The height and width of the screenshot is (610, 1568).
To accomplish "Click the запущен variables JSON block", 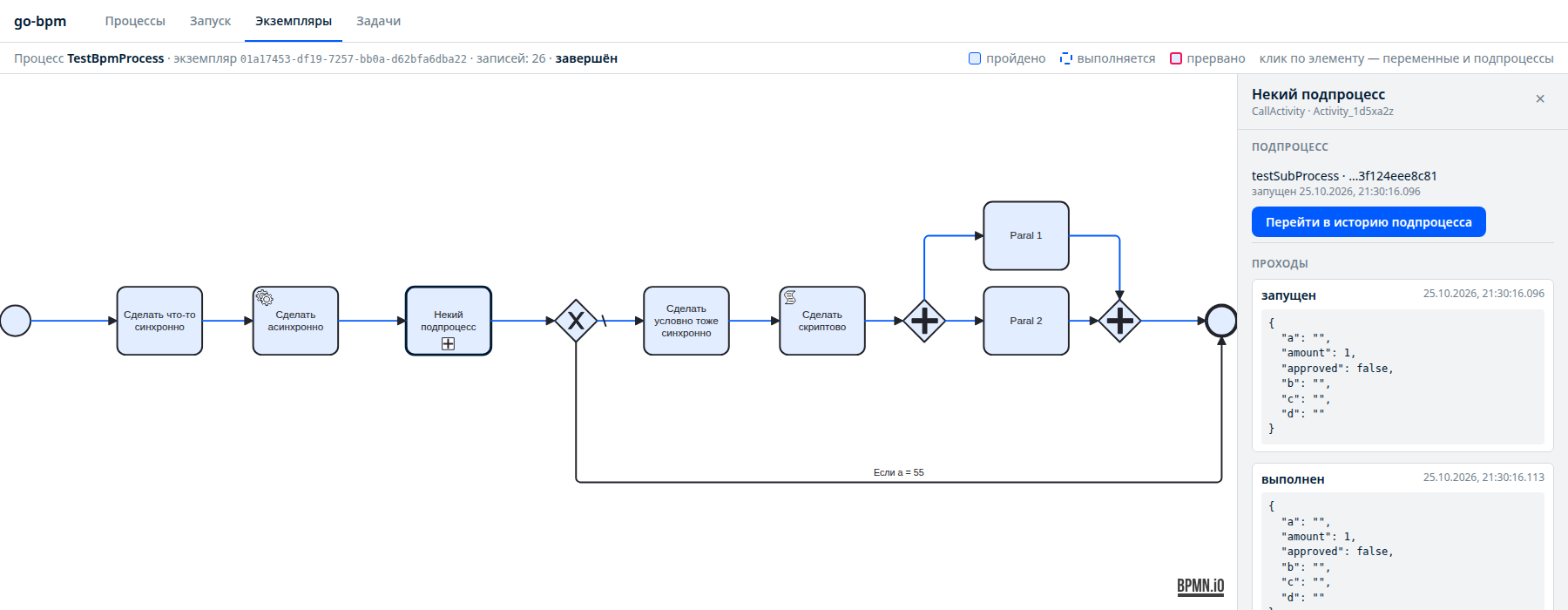I will coord(1402,376).
